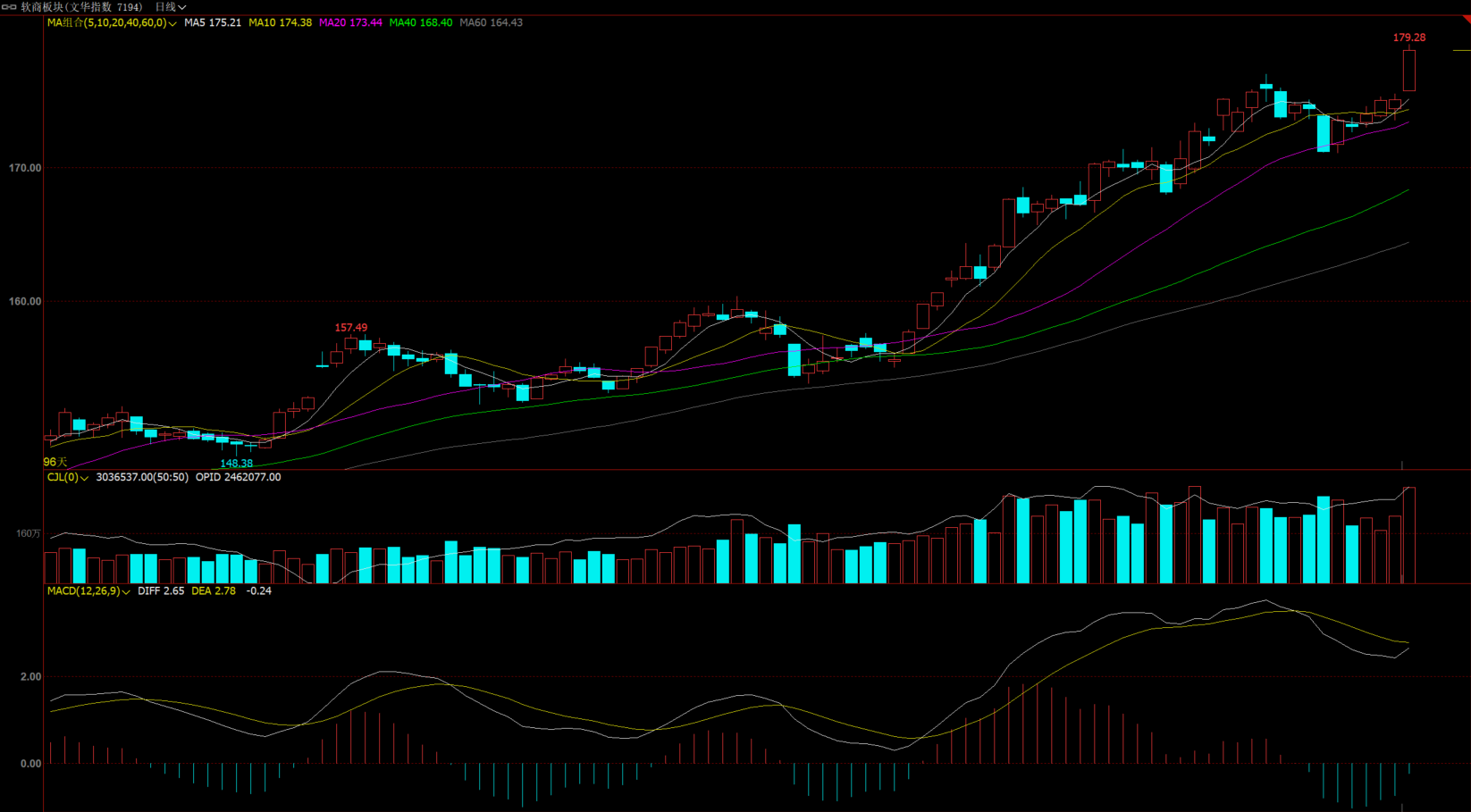Open the CJL(0) volume indicator dropdown
The image size is (1471, 812).
(67, 478)
